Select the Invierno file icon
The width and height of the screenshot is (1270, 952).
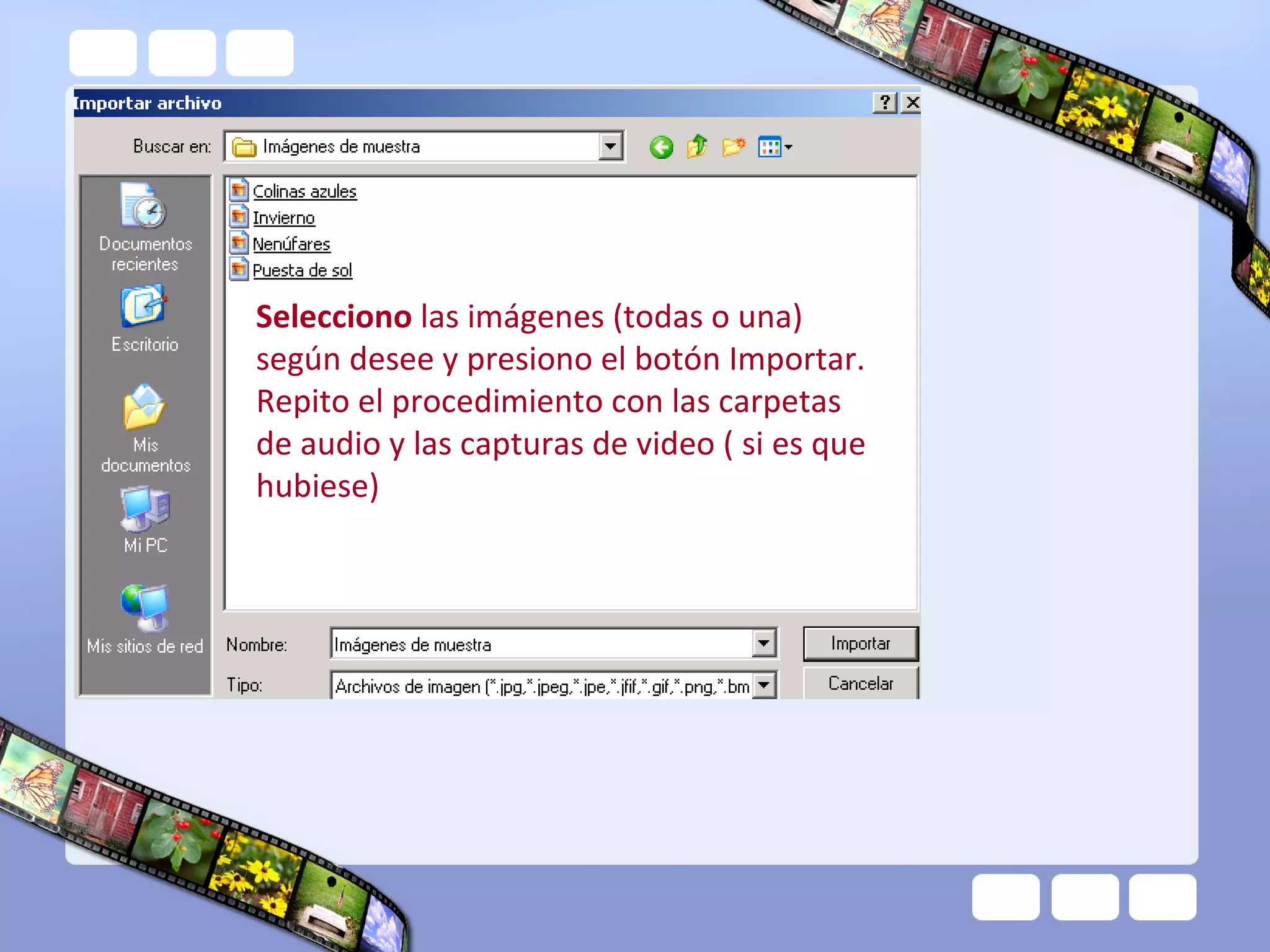coord(239,217)
